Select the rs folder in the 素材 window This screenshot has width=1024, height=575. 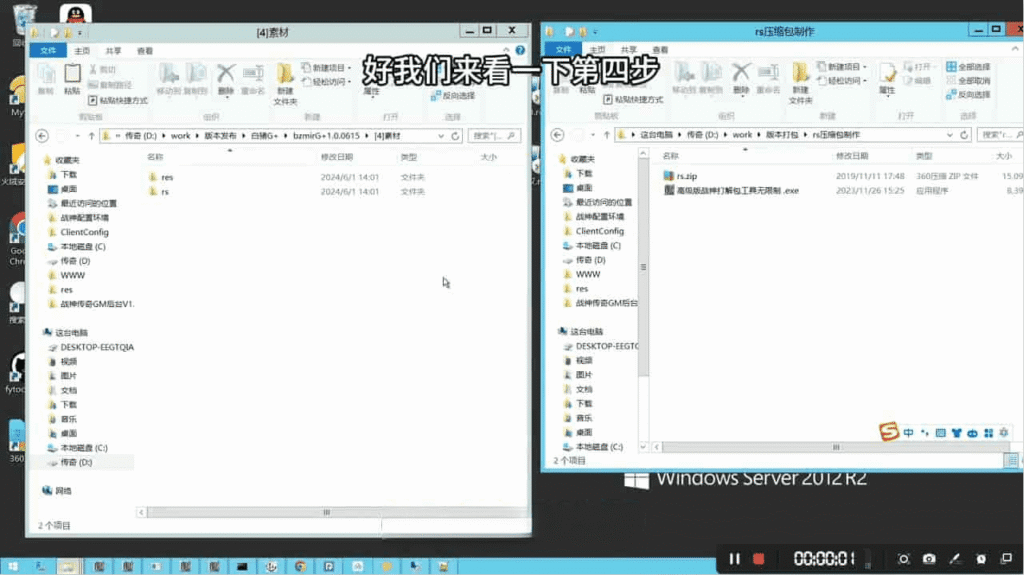click(x=165, y=191)
